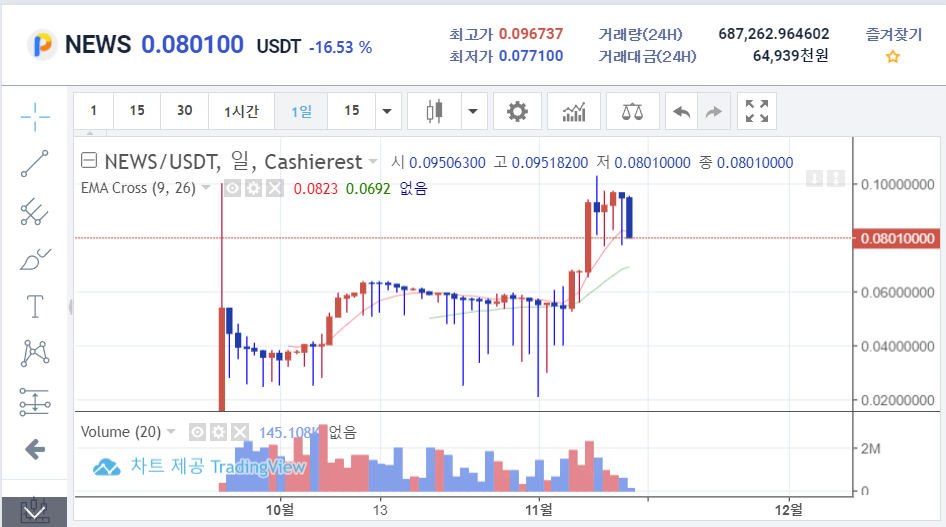Collapse the NEWS/USDT chart legend box
This screenshot has height=527, width=946.
click(89, 160)
